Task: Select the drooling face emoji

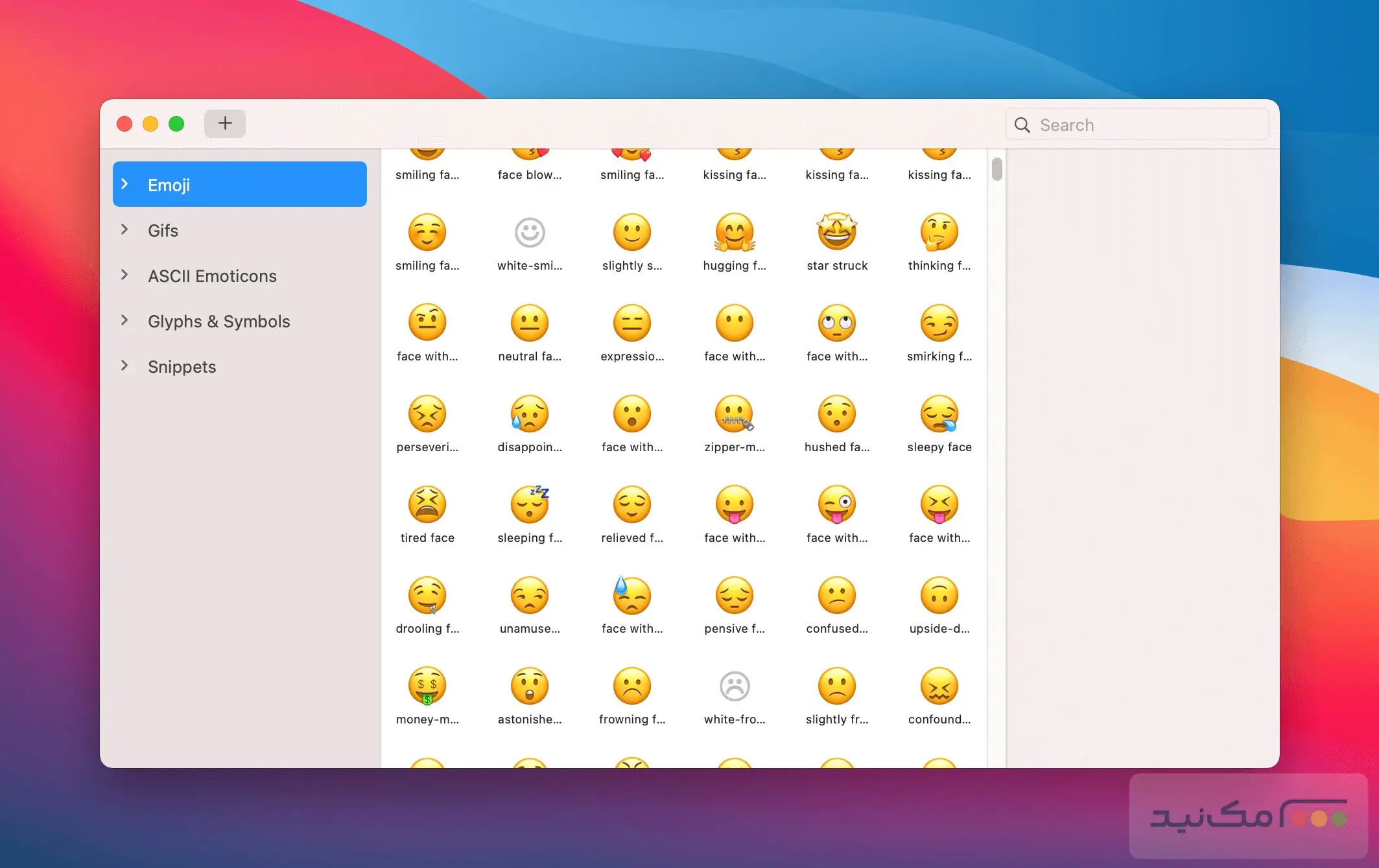Action: pos(427,595)
